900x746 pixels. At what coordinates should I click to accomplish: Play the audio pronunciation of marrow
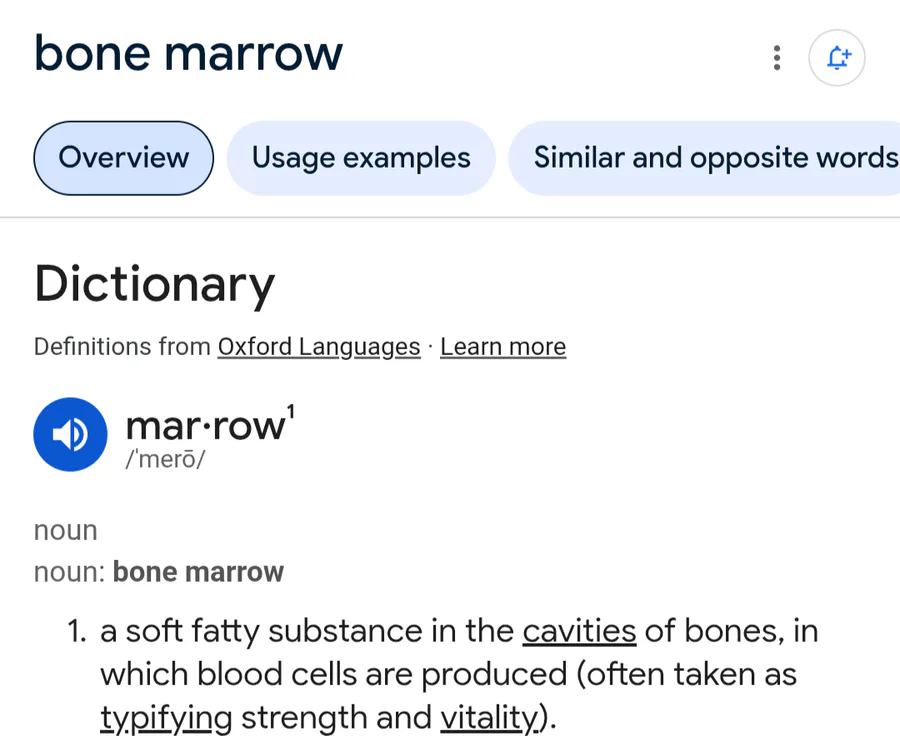tap(70, 434)
